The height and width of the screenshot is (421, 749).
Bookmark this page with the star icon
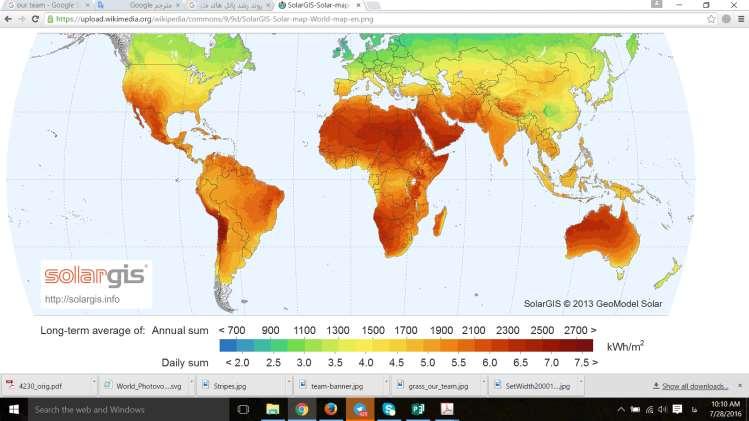[x=711, y=19]
